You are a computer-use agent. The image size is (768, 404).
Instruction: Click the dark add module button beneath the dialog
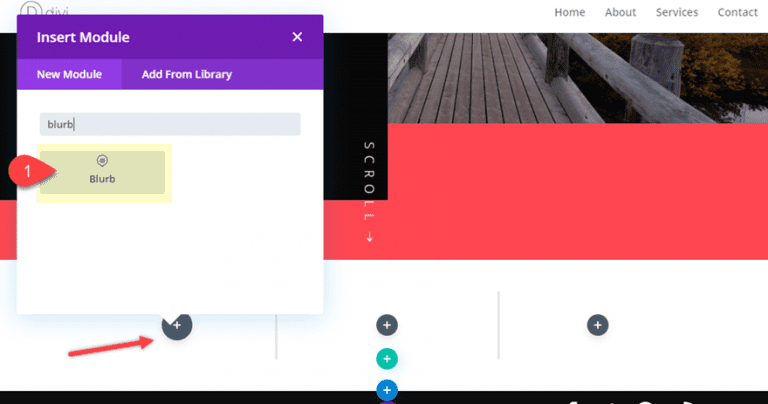pos(177,326)
